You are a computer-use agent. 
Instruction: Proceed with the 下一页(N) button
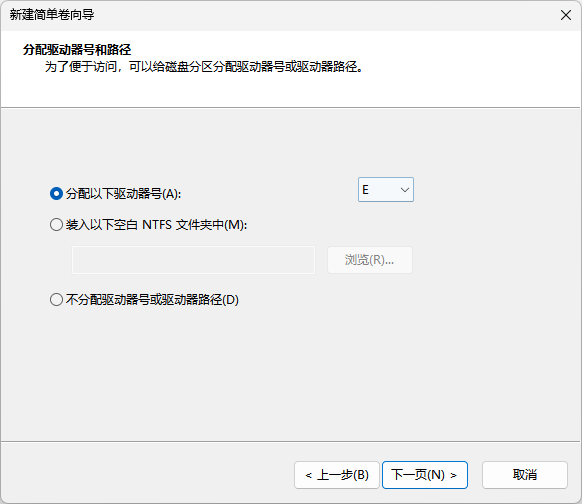[425, 475]
